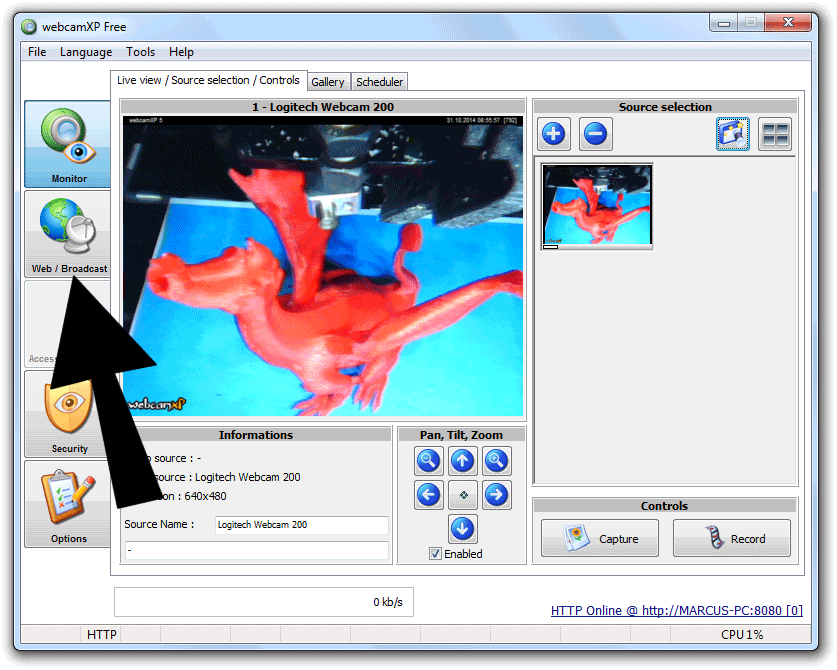837x670 pixels.
Task: Tilt camera up with up arrow
Action: point(463,461)
